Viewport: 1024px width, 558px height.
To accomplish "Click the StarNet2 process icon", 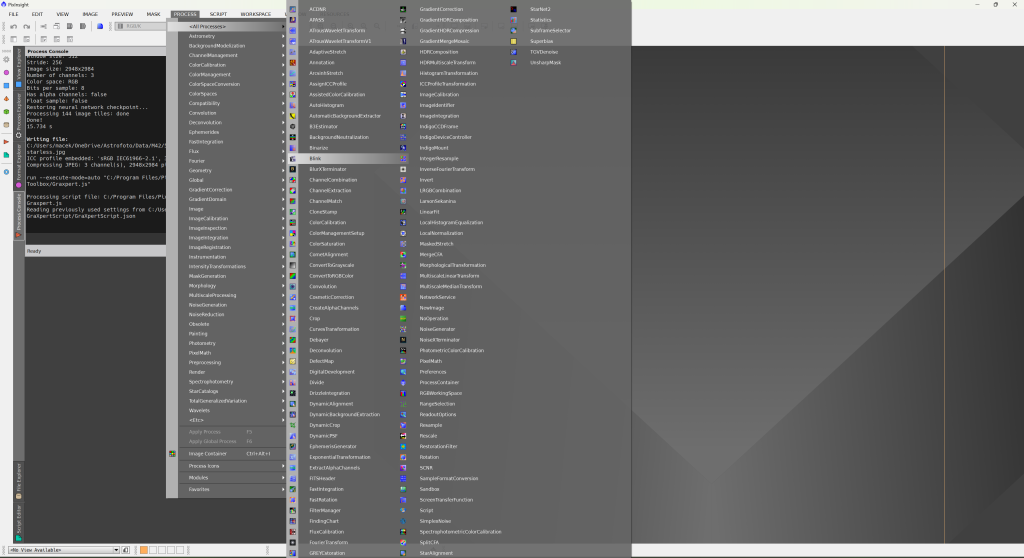I will coord(513,9).
